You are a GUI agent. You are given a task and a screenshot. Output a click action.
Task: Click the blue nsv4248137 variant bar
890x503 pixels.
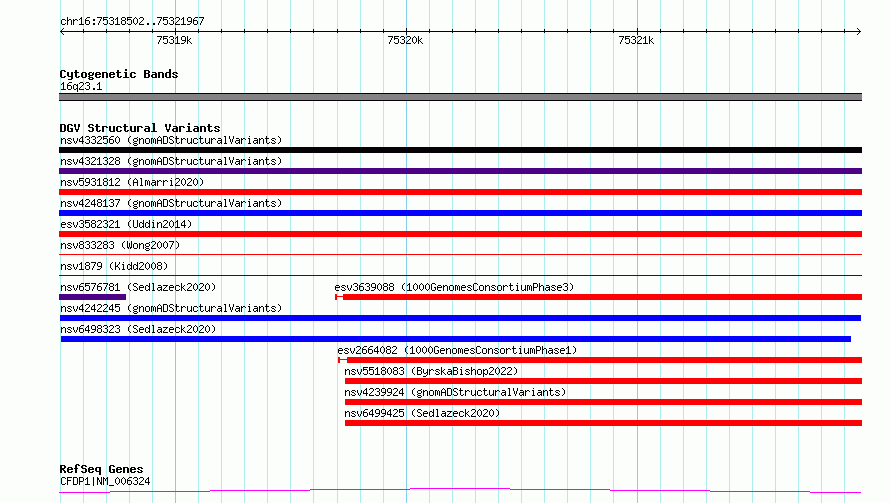coord(460,213)
